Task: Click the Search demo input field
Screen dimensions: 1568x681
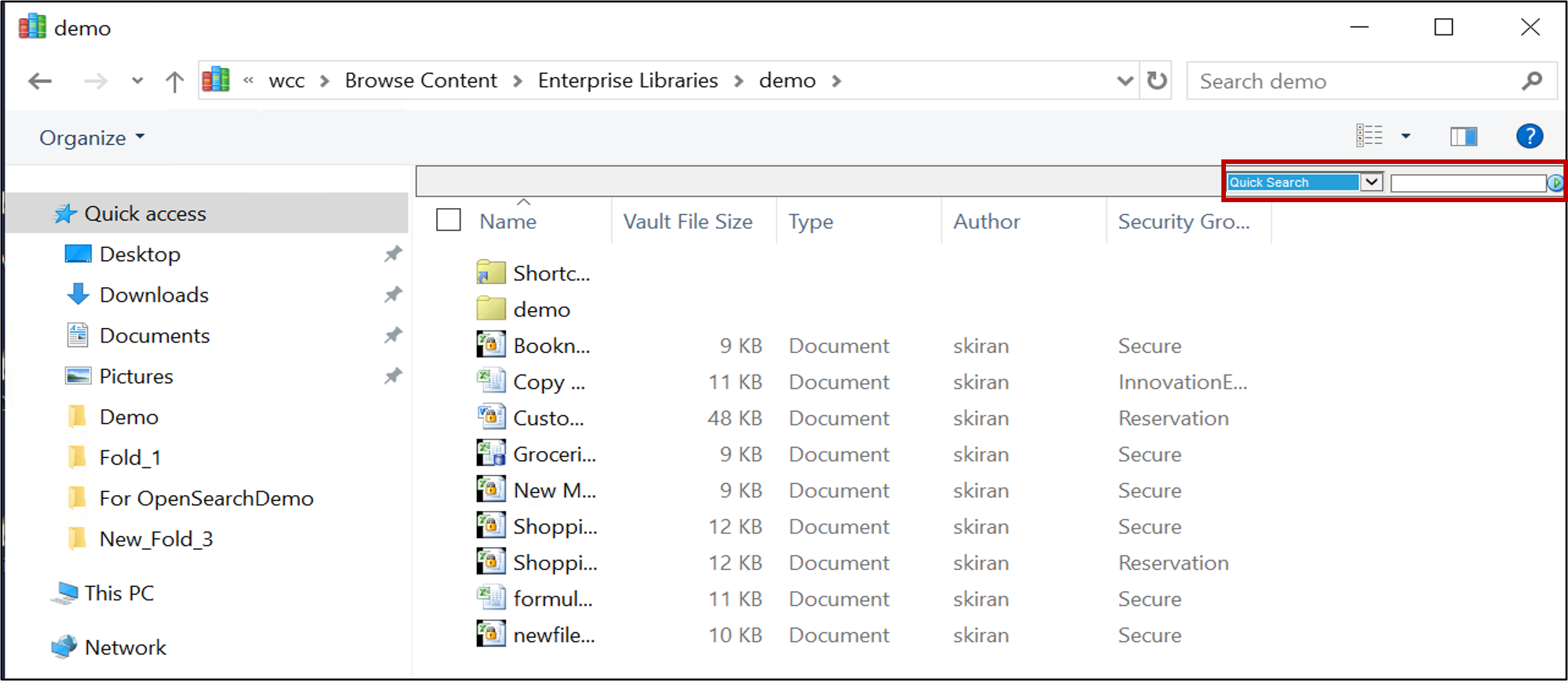Action: 1354,82
